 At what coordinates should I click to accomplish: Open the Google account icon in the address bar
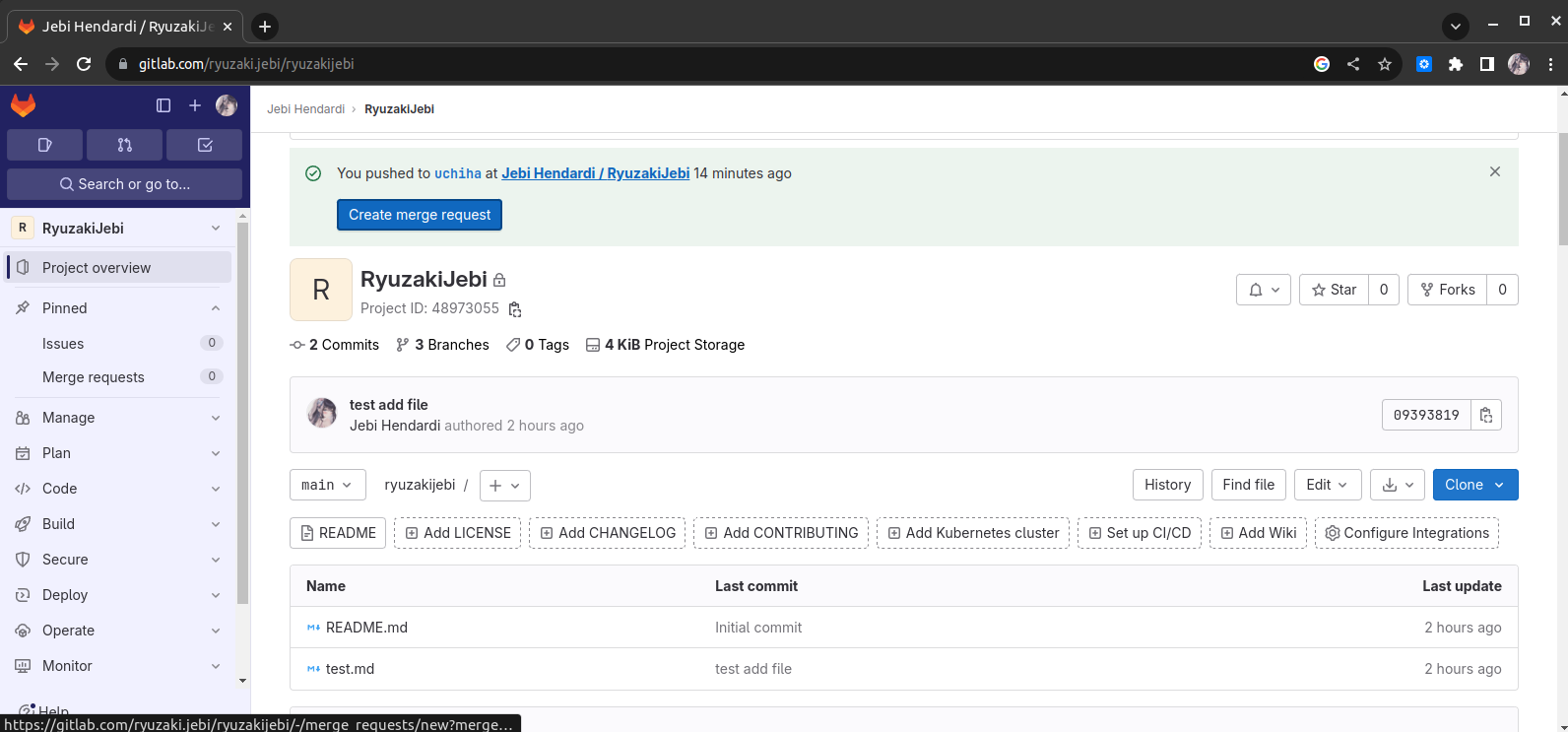(1322, 64)
